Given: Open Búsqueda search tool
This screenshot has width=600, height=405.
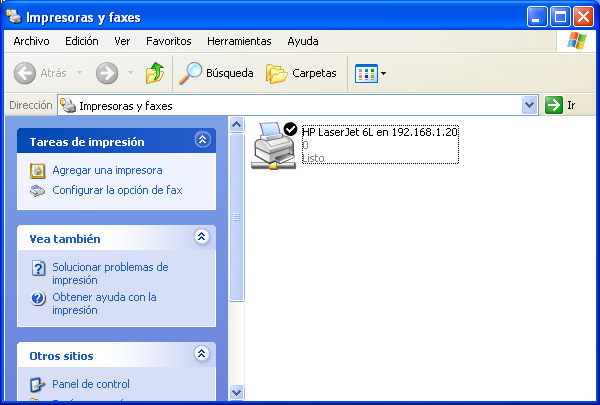Looking at the screenshot, I should point(216,73).
